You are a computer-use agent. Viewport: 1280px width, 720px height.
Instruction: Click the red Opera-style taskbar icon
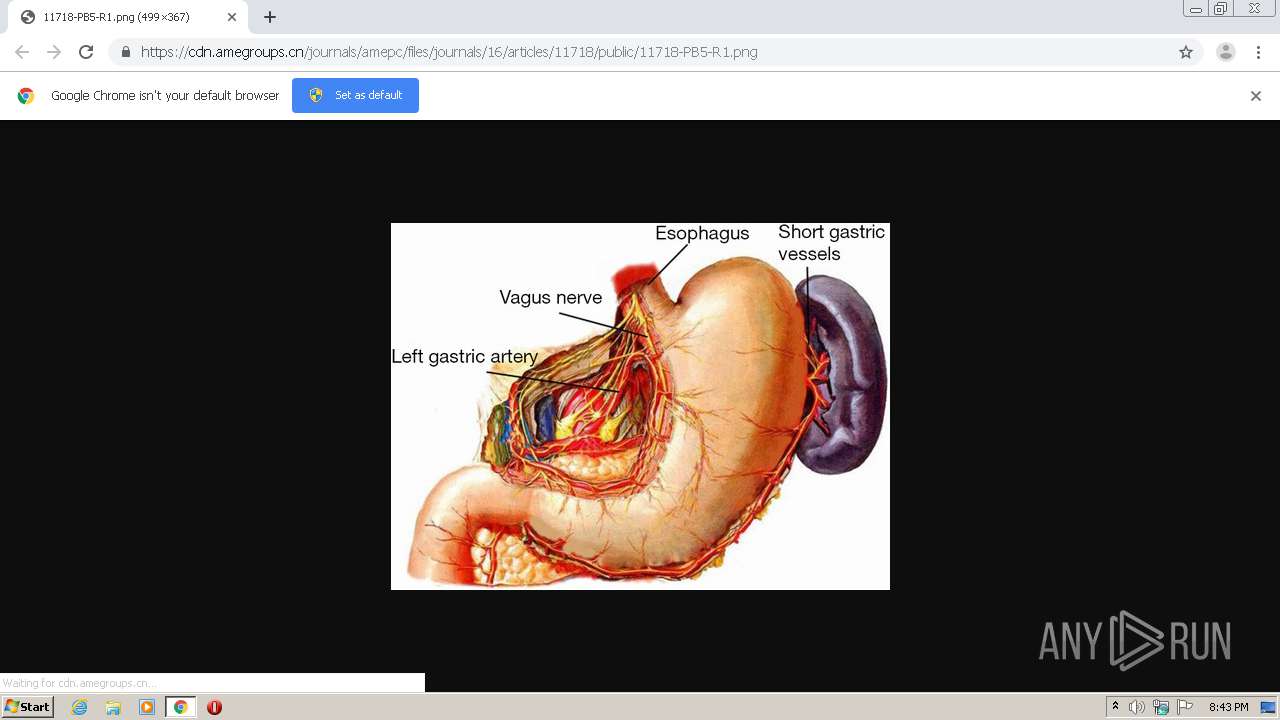[x=214, y=707]
